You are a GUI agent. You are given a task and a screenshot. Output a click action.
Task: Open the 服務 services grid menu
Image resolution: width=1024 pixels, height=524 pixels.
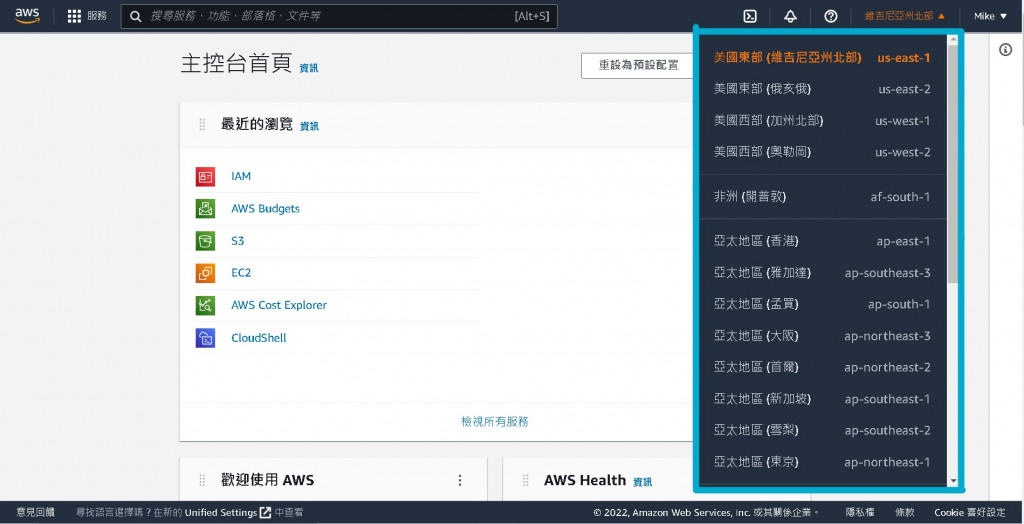click(87, 16)
